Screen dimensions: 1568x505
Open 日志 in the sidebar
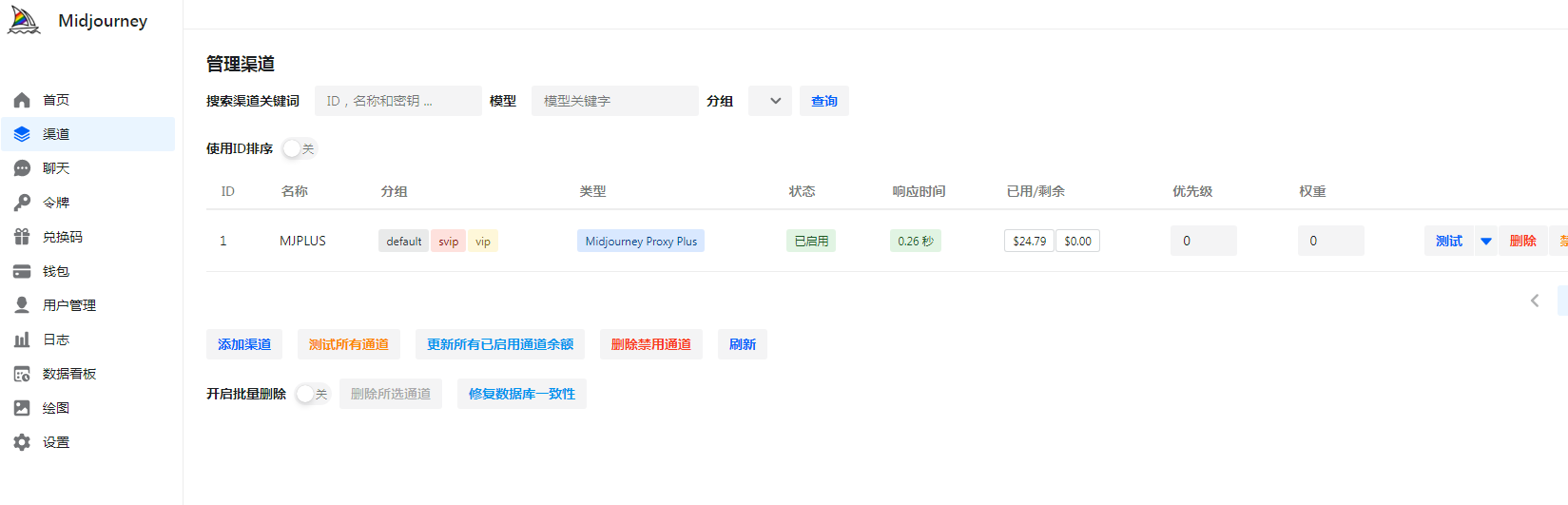(87, 340)
